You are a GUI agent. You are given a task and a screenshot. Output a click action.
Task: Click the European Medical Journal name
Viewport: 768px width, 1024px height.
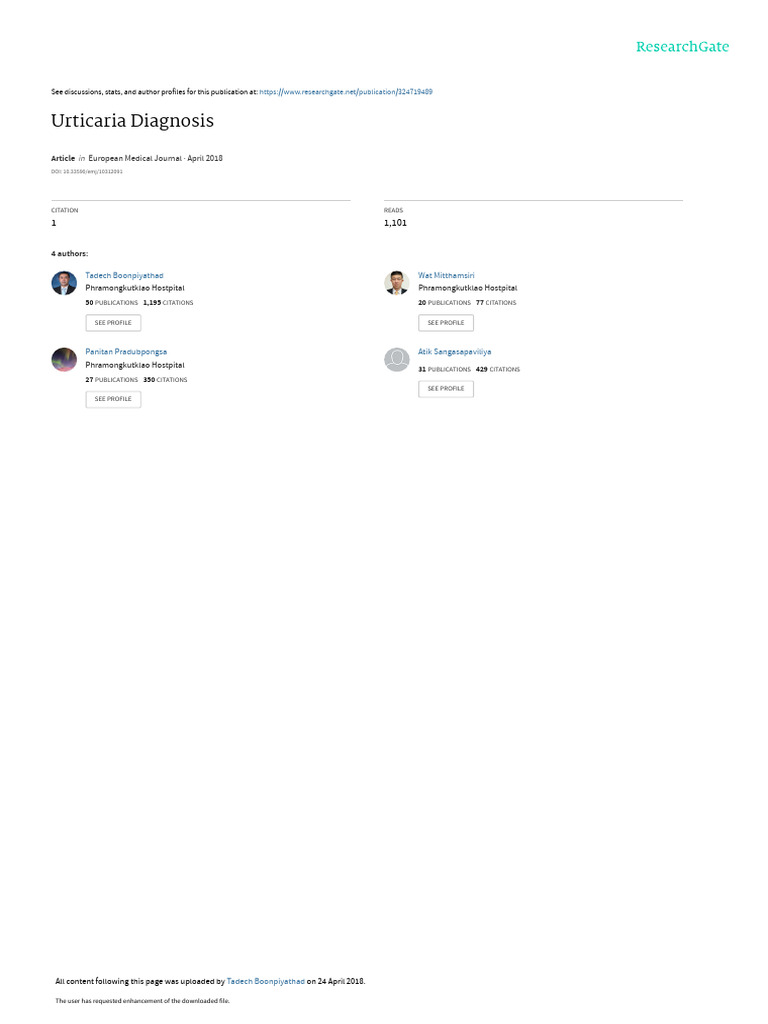pos(135,158)
